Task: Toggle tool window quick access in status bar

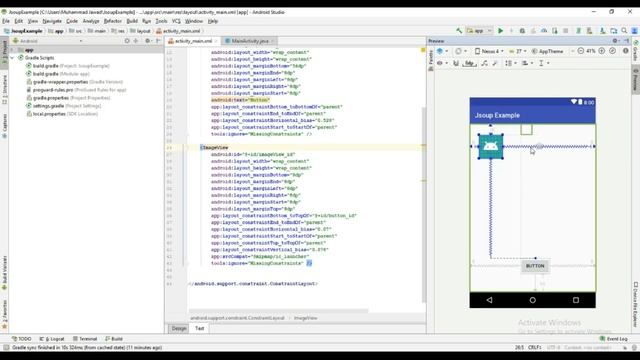Action: click(6, 347)
